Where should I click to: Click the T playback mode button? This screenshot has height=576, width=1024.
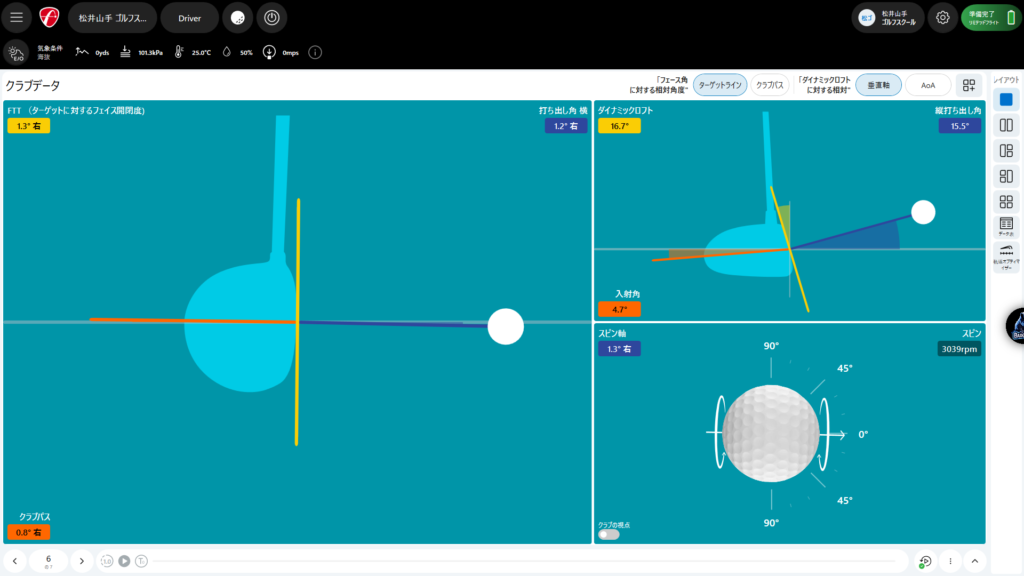142,561
